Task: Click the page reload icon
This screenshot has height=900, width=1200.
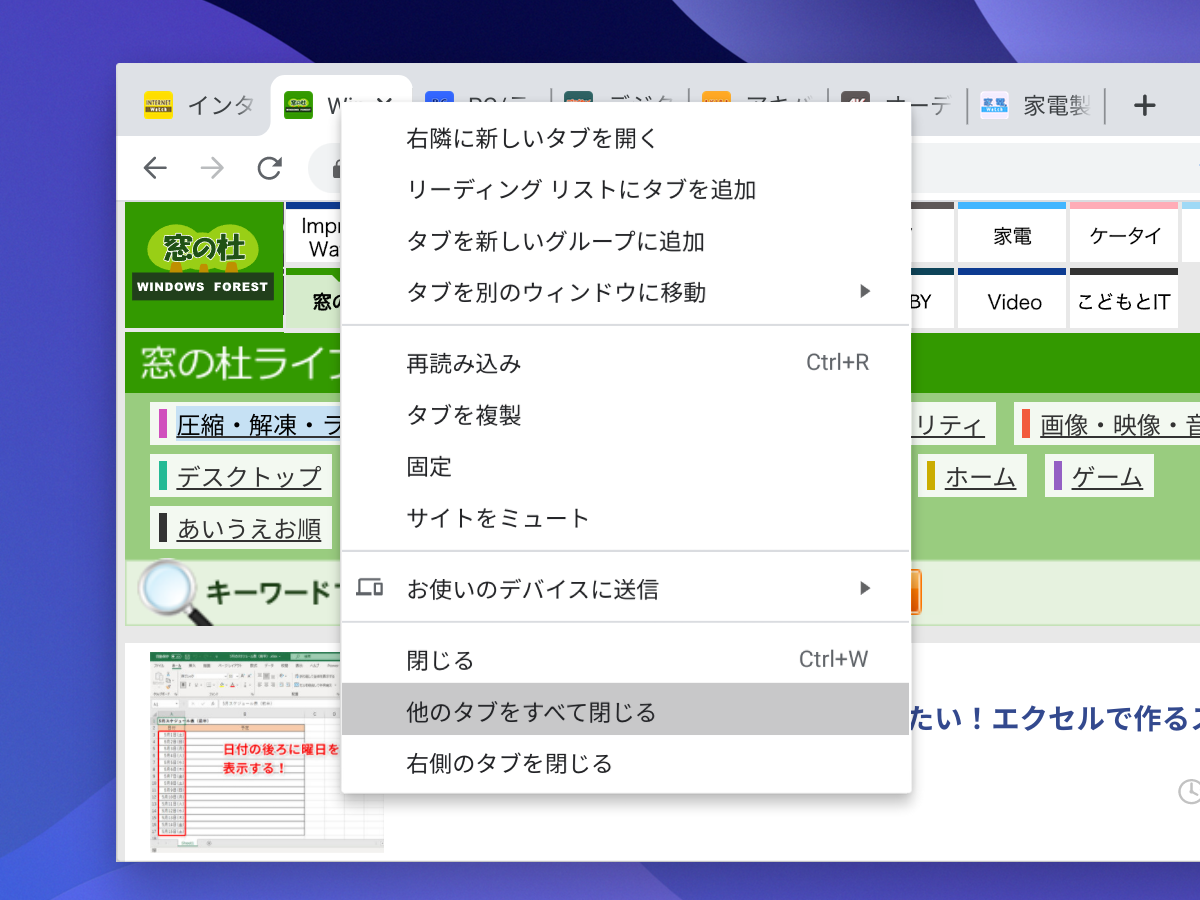Action: point(269,168)
